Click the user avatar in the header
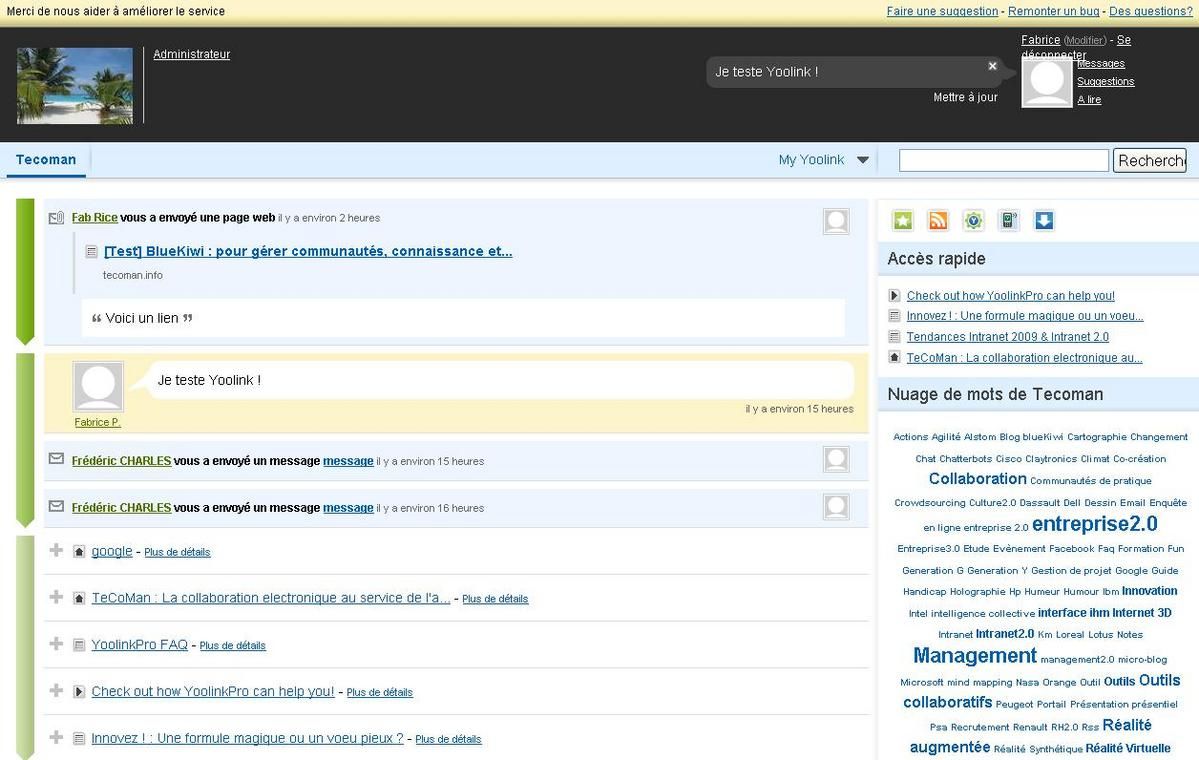The image size is (1199, 760). click(x=1047, y=83)
